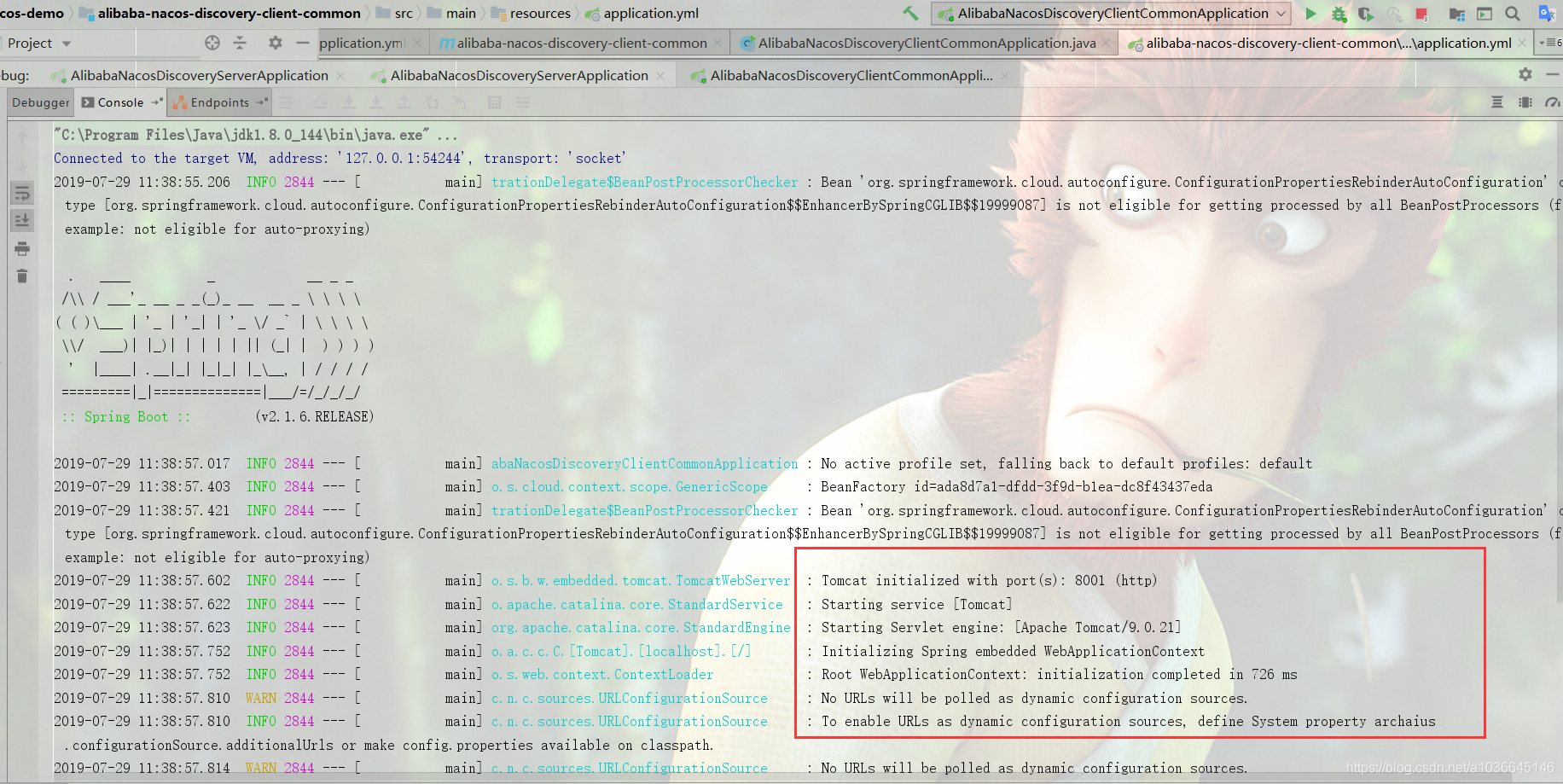Screen dimensions: 1563x784
Task: Switch to the Endpoints tab
Action: click(219, 102)
